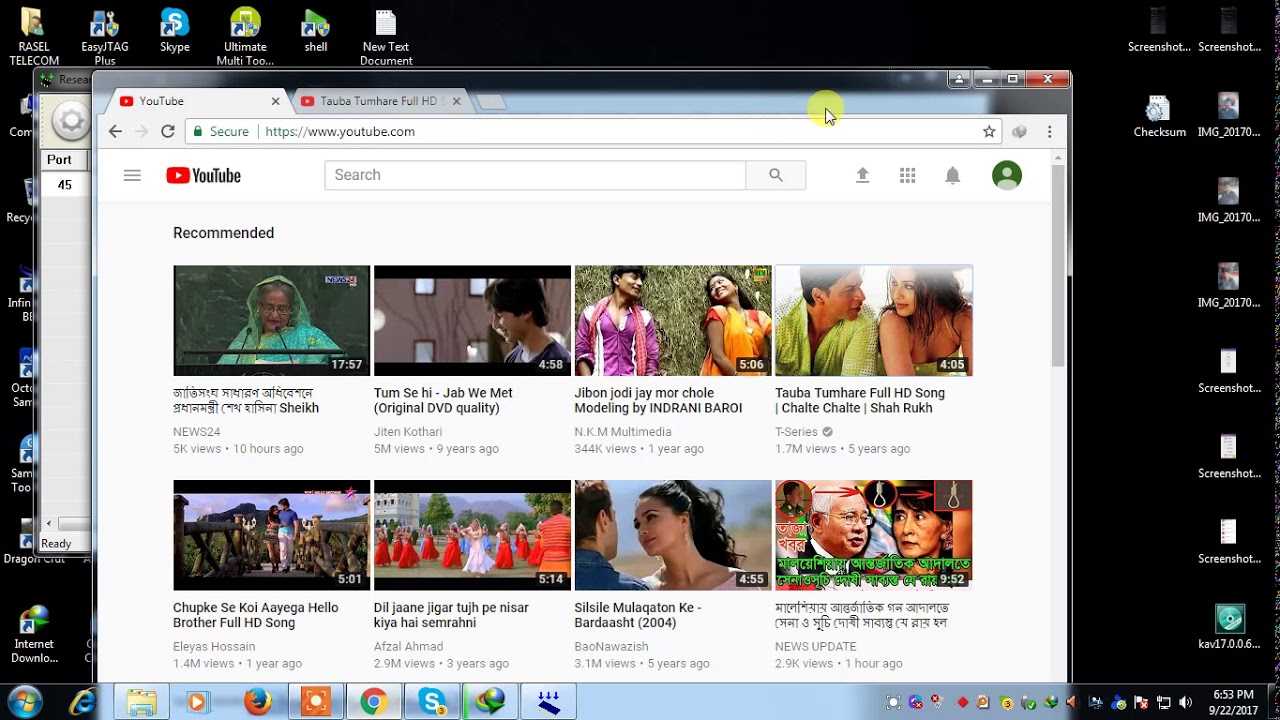The width and height of the screenshot is (1280, 720).
Task: Click the volume speaker tray icon
Action: pos(1186,703)
